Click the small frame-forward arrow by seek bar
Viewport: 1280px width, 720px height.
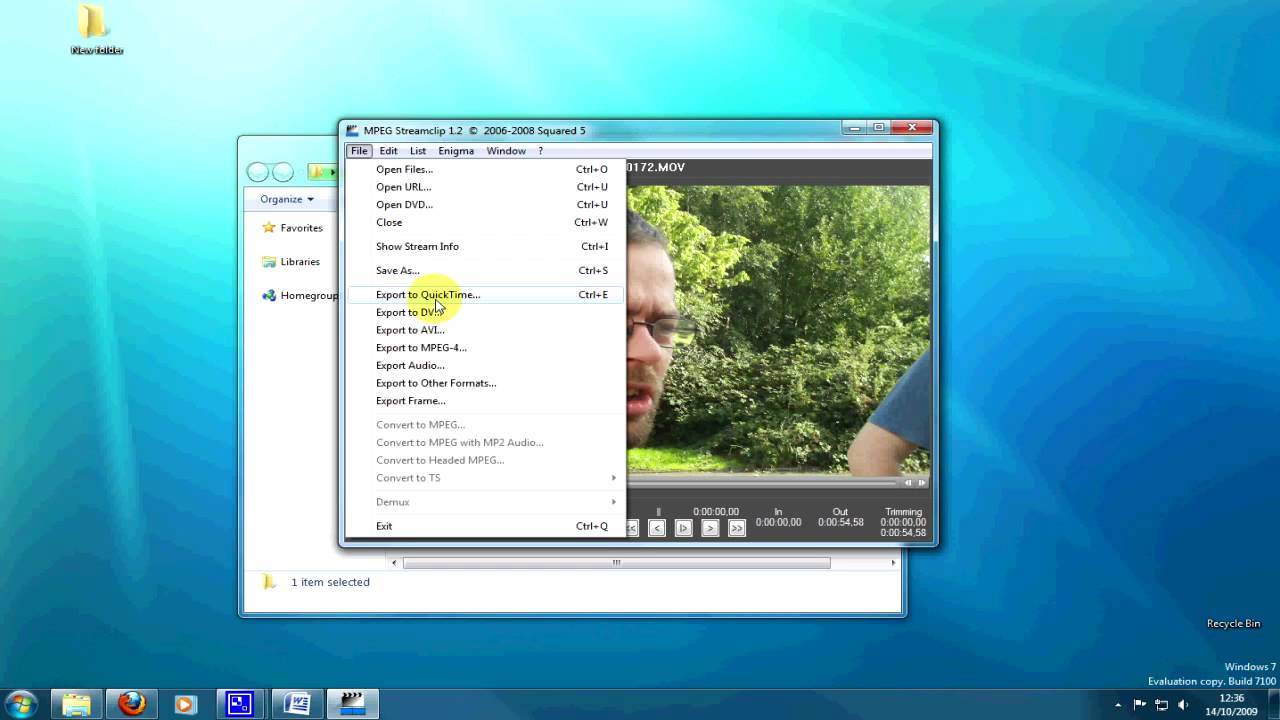(x=921, y=482)
